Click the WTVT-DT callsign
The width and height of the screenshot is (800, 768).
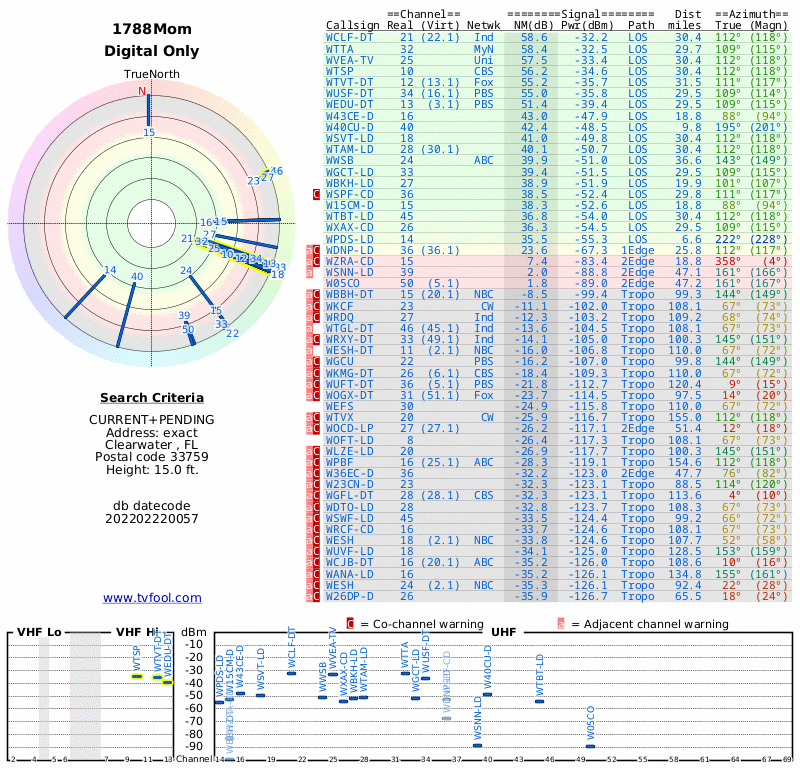[349, 83]
